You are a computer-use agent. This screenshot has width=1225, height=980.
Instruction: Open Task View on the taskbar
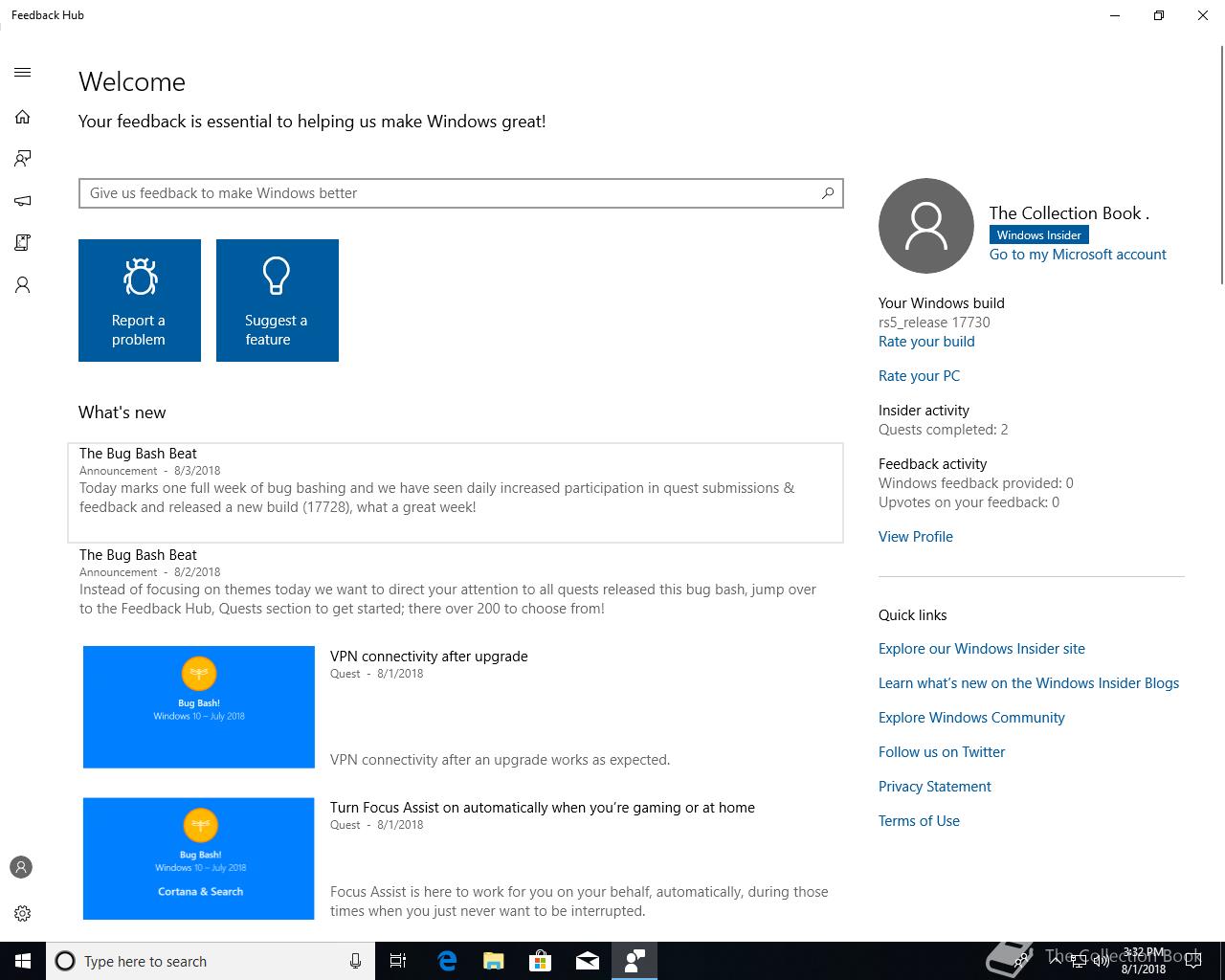[398, 961]
